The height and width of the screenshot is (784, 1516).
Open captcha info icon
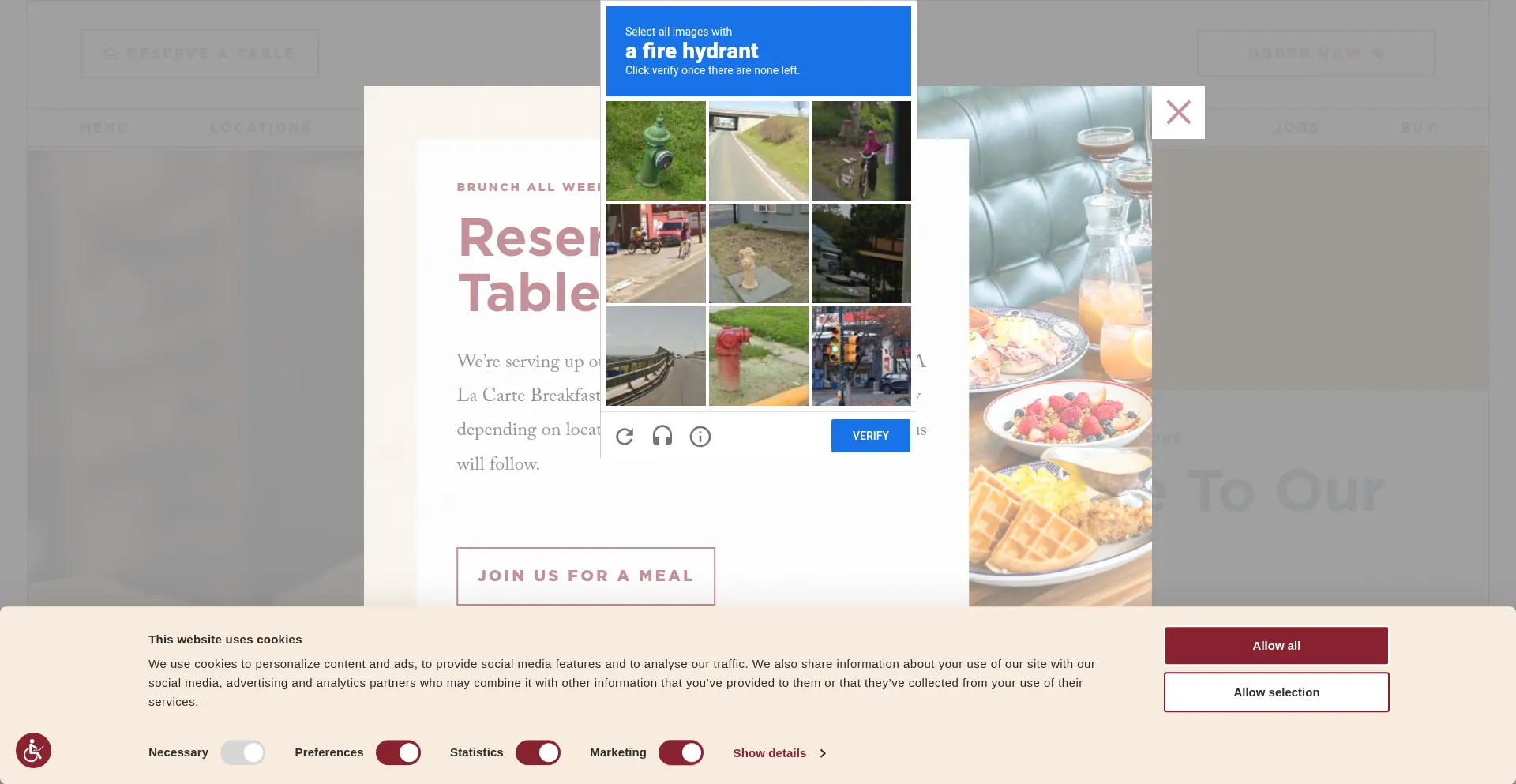click(x=700, y=437)
